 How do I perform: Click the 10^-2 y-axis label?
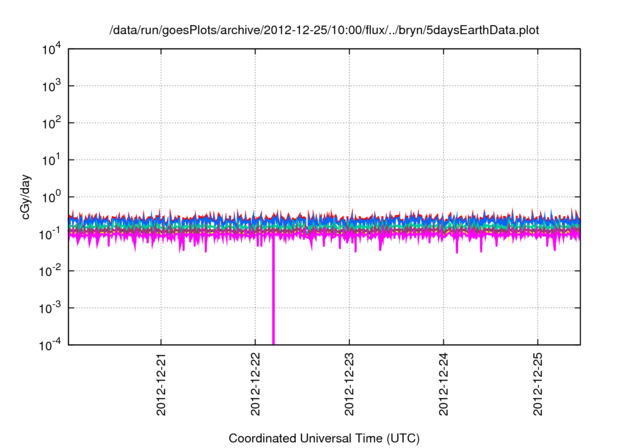click(50, 271)
